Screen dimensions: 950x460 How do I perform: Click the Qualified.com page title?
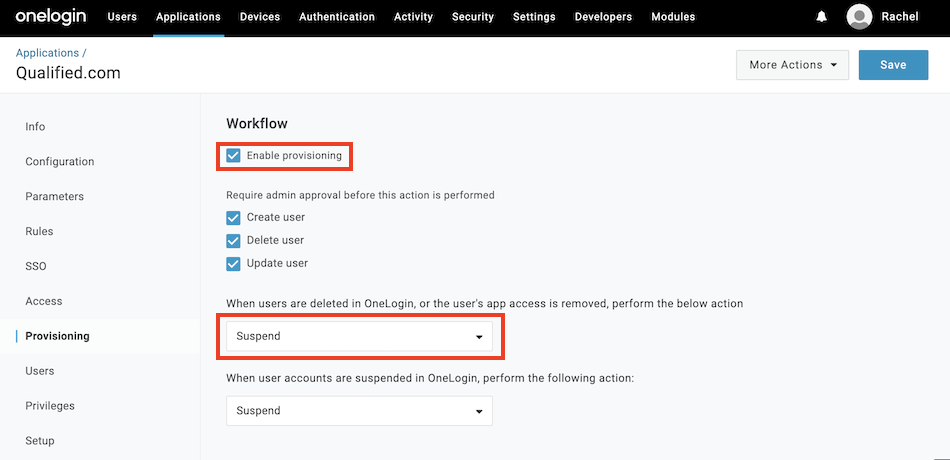tap(68, 73)
